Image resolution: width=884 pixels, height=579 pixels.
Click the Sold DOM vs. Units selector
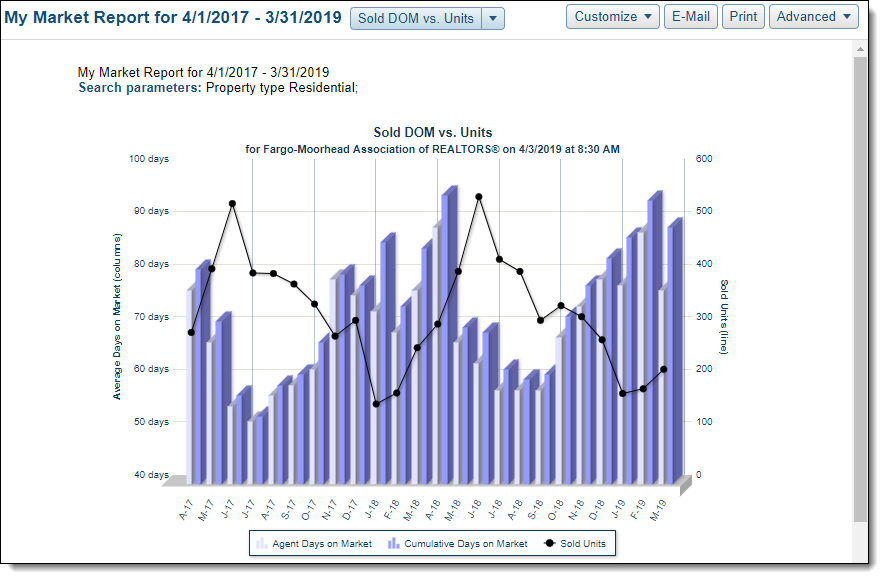point(416,19)
